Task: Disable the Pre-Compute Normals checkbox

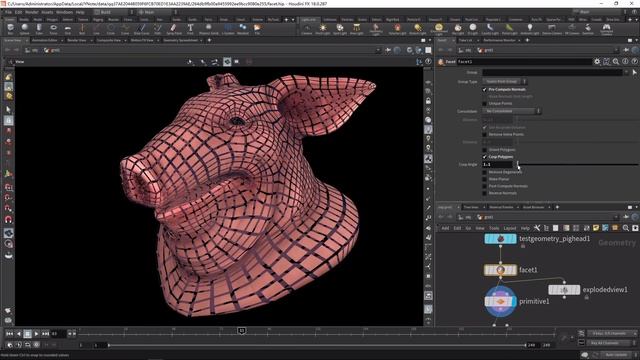Action: 484,89
